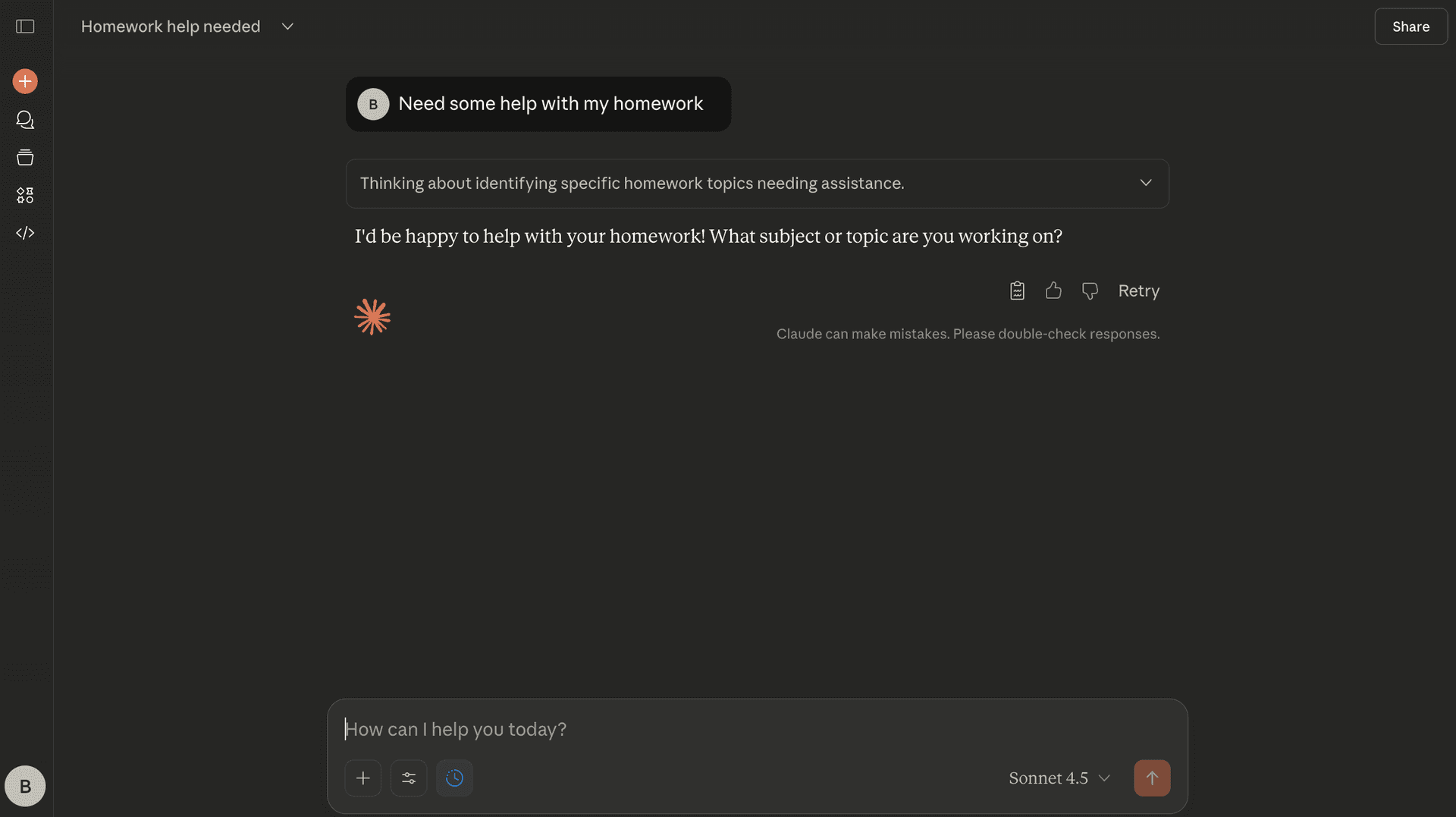The image size is (1456, 817).
Task: Retry the assistant response
Action: (x=1138, y=291)
